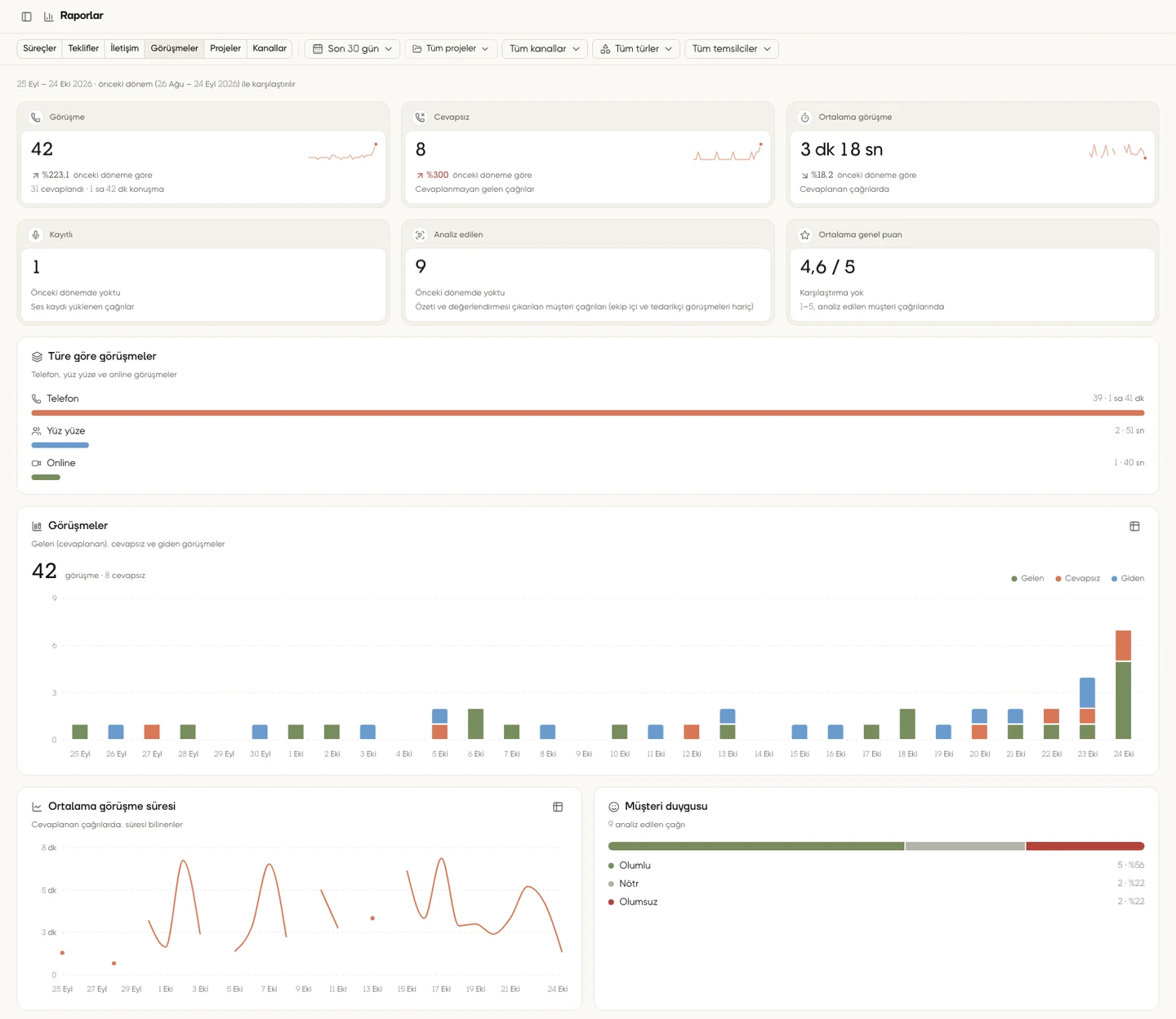Click the Raporlar page title
This screenshot has width=1176, height=1019.
[82, 16]
